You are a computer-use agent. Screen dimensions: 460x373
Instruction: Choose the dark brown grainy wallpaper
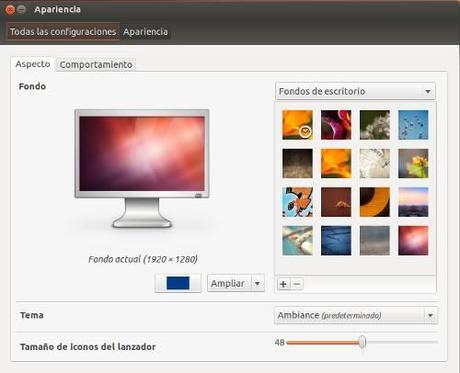[x=297, y=163]
